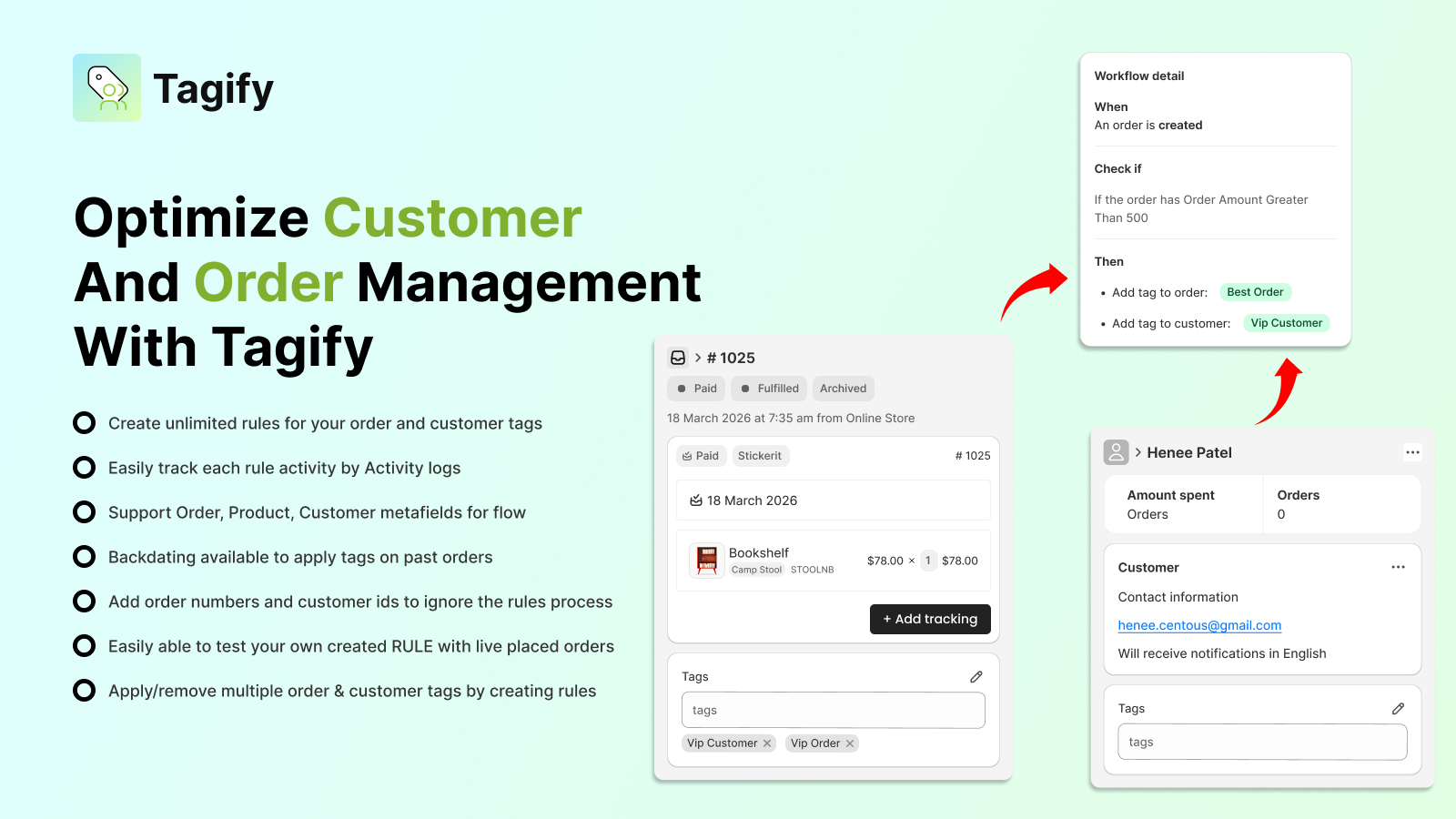Click the Amount spent label
This screenshot has height=819, width=1456.
(x=1170, y=495)
